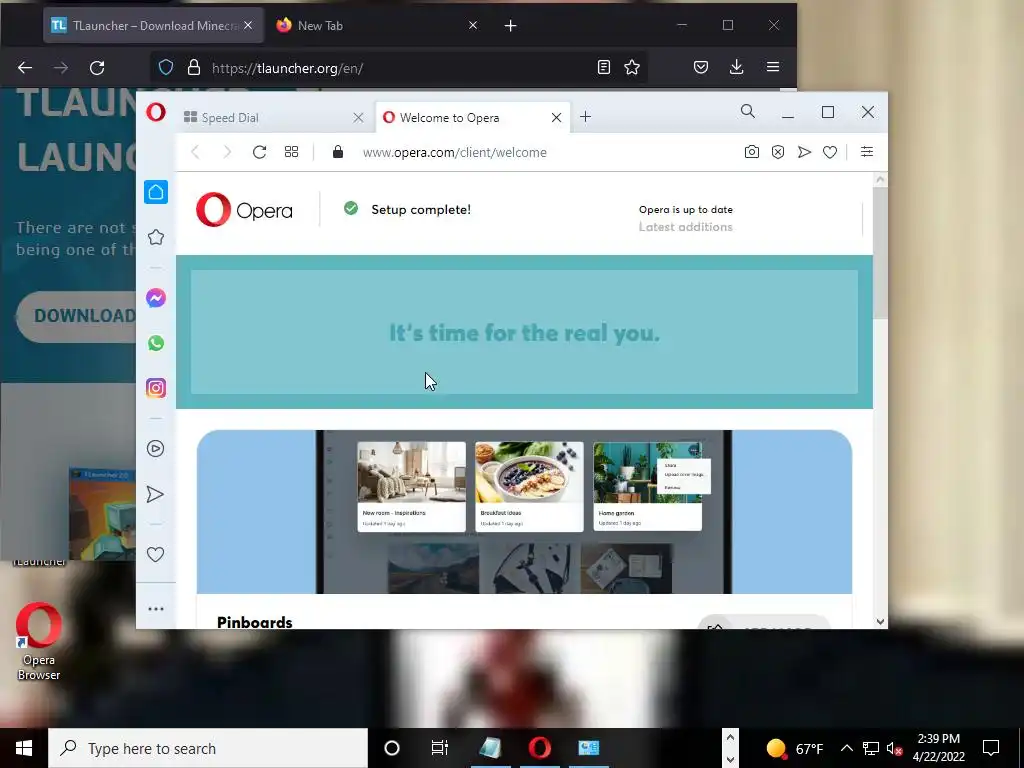This screenshot has height=768, width=1024.
Task: Open Task View on taskbar
Action: tap(440, 748)
